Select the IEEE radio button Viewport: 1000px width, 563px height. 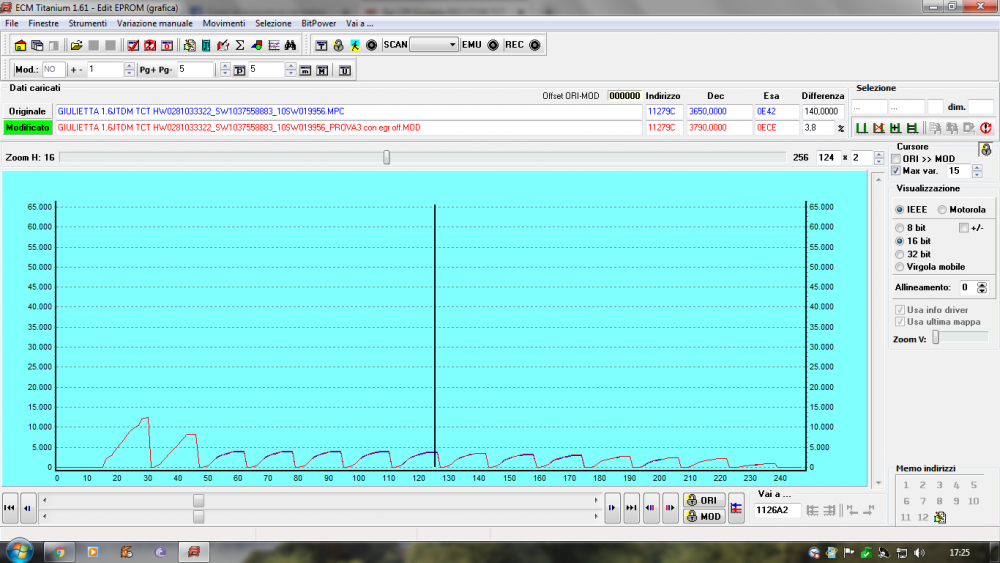coord(899,210)
